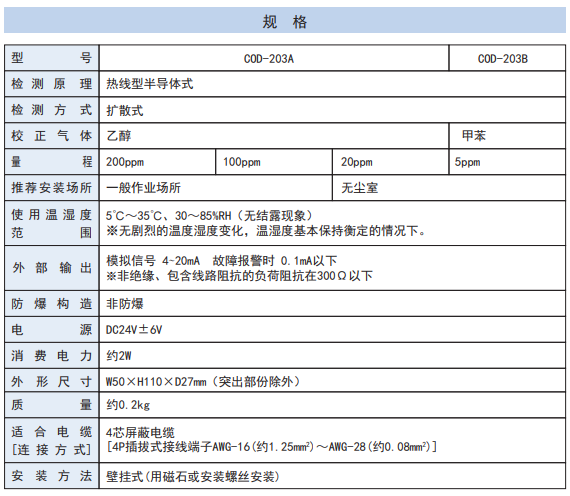Click the 4芯屏蔽电缆 cable text
Screen dimensions: 570x496
pyautogui.click(x=140, y=432)
